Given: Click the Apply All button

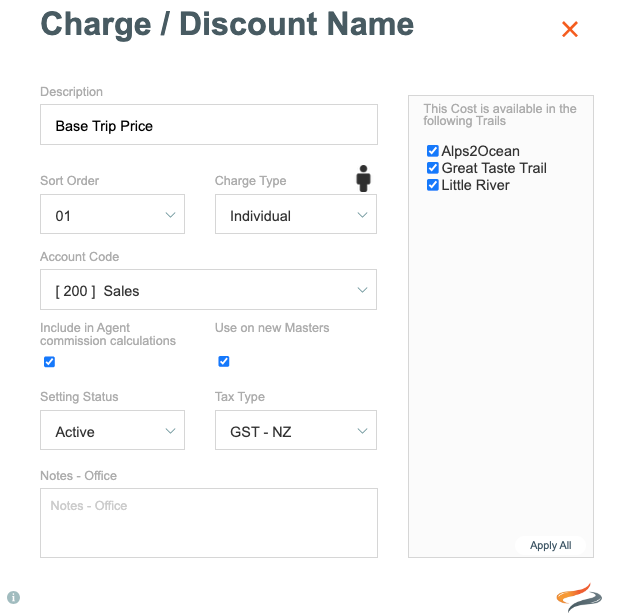Looking at the screenshot, I should (x=550, y=545).
